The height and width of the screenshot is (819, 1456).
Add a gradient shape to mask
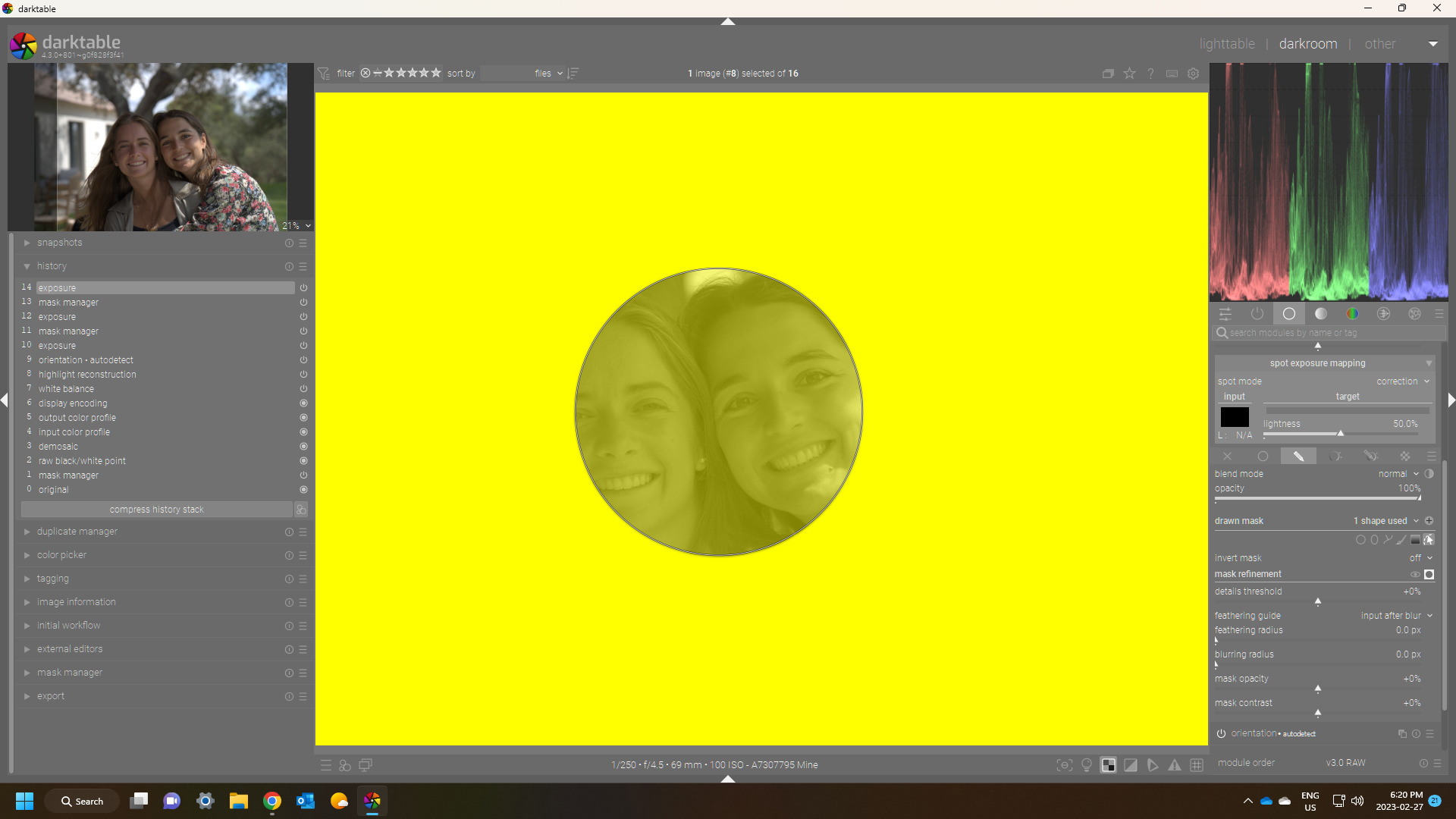coord(1415,540)
